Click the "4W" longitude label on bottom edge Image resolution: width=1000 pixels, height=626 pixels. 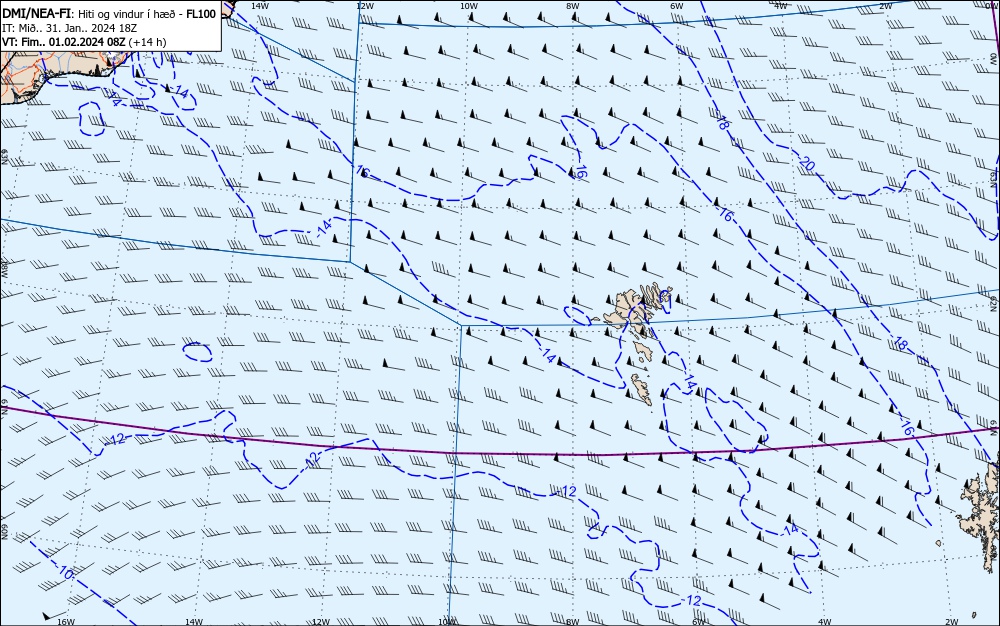click(x=824, y=622)
